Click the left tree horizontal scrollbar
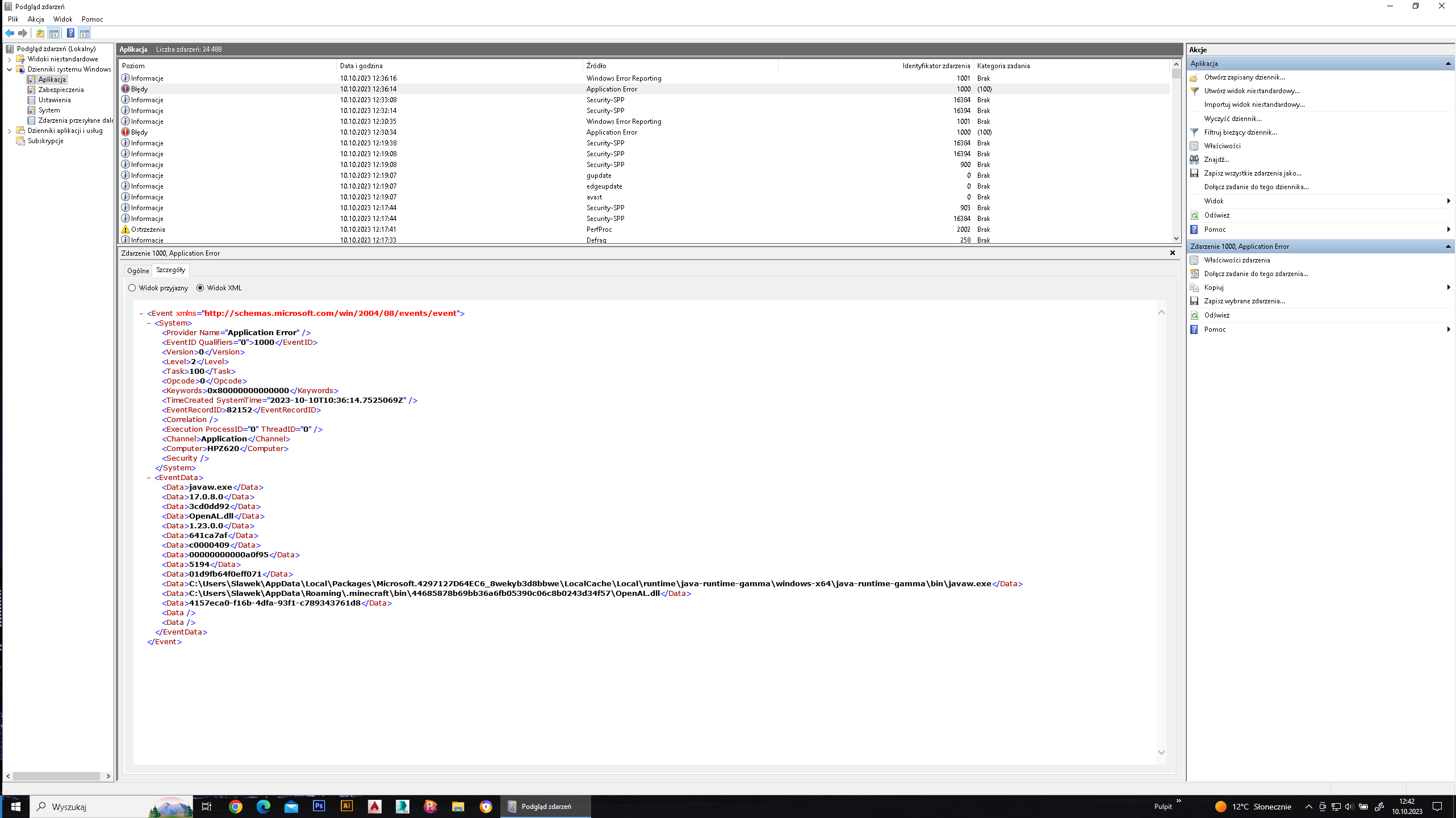This screenshot has width=1456, height=818. 57,776
